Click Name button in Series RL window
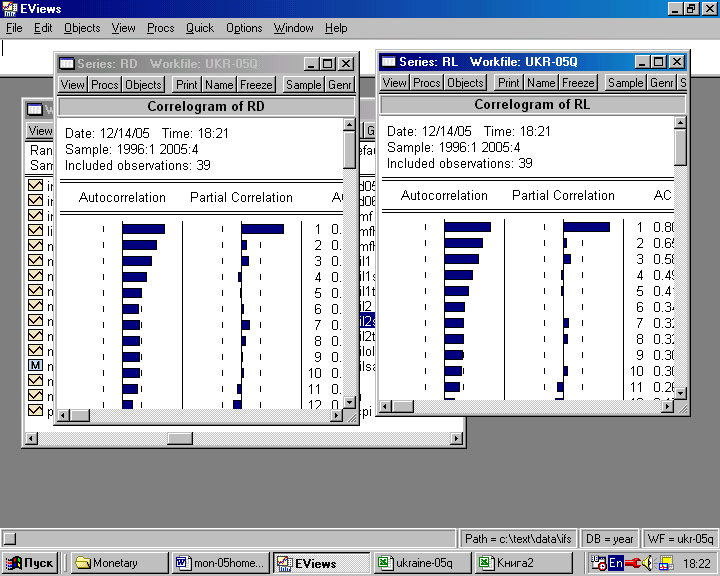 [541, 83]
